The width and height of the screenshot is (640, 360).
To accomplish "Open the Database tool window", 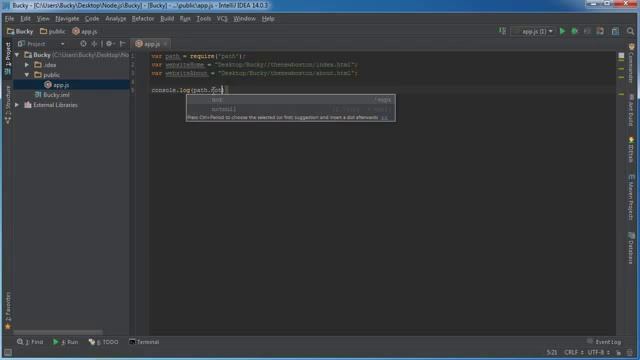I will click(x=631, y=248).
